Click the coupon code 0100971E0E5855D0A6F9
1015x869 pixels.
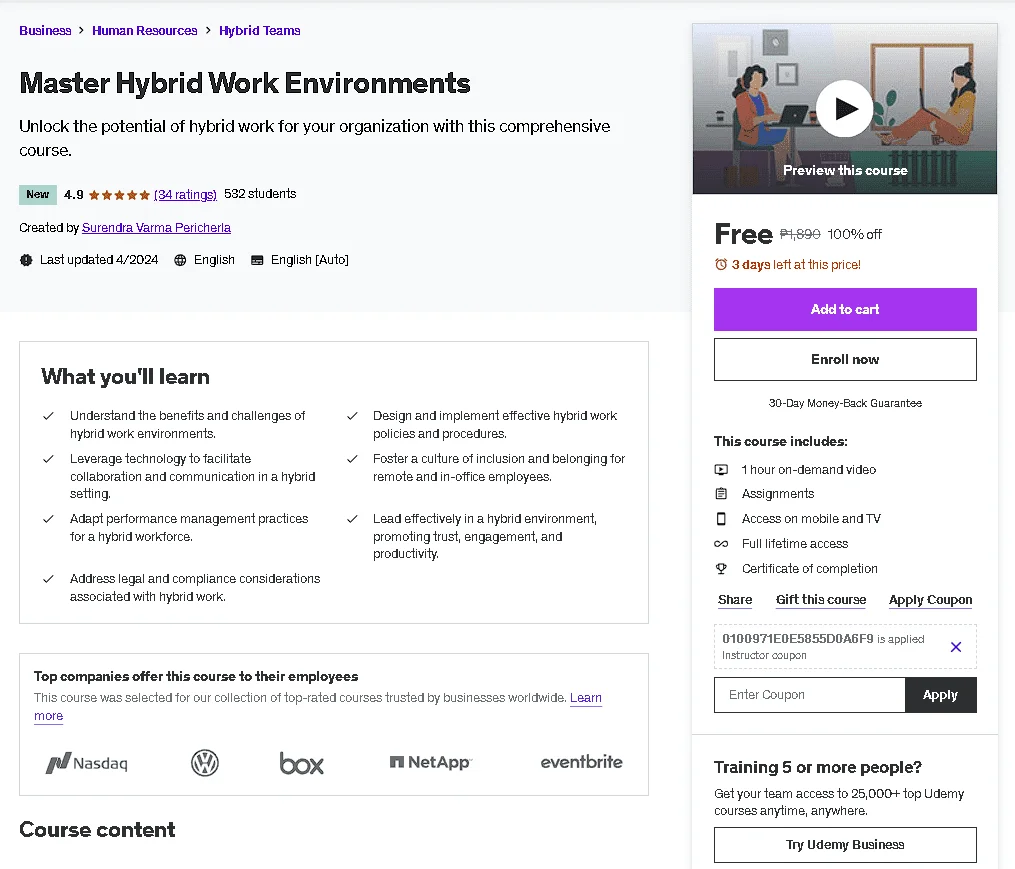pyautogui.click(x=798, y=638)
